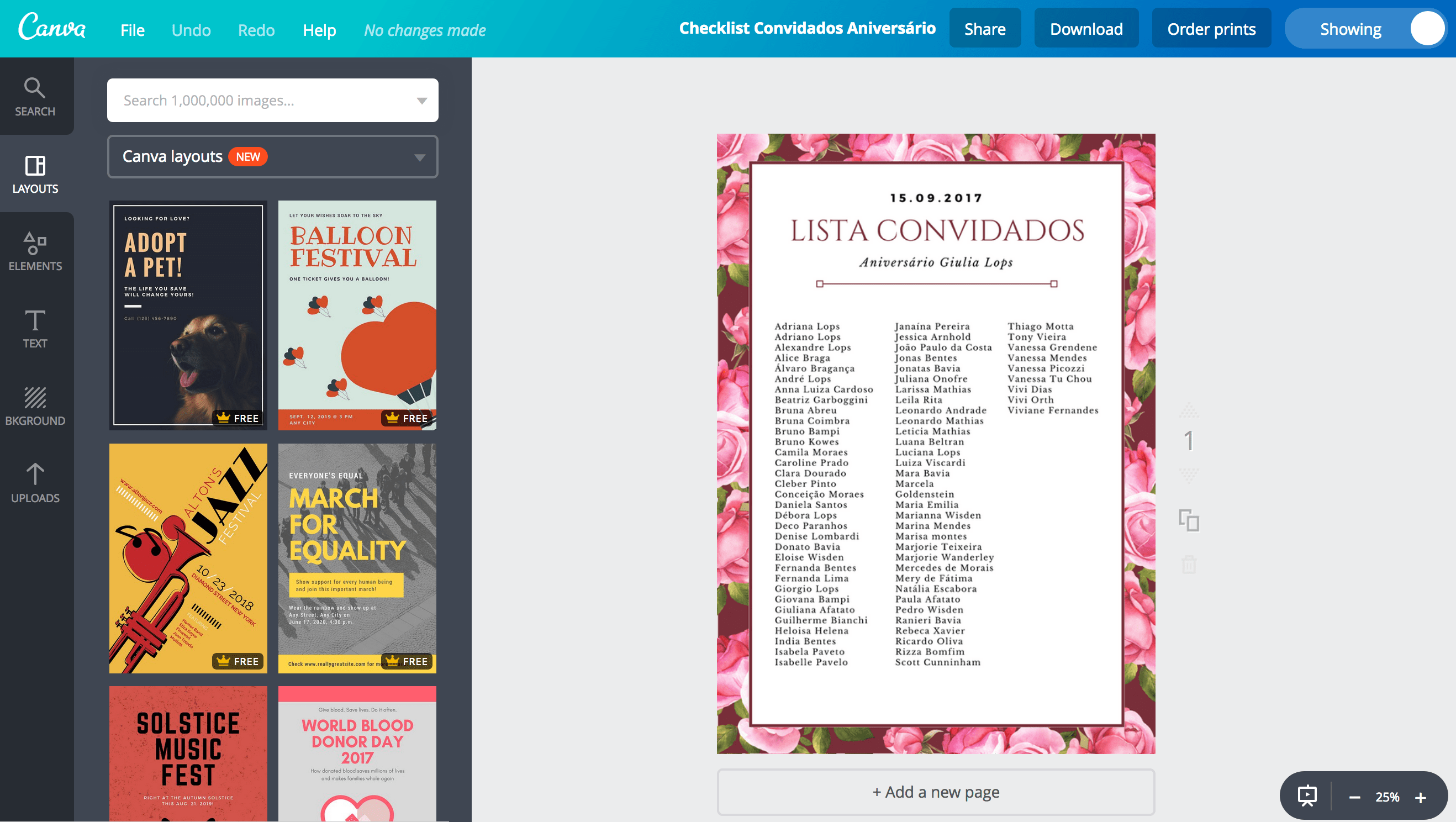
Task: Open the Uploads sidebar tab
Action: (x=35, y=484)
